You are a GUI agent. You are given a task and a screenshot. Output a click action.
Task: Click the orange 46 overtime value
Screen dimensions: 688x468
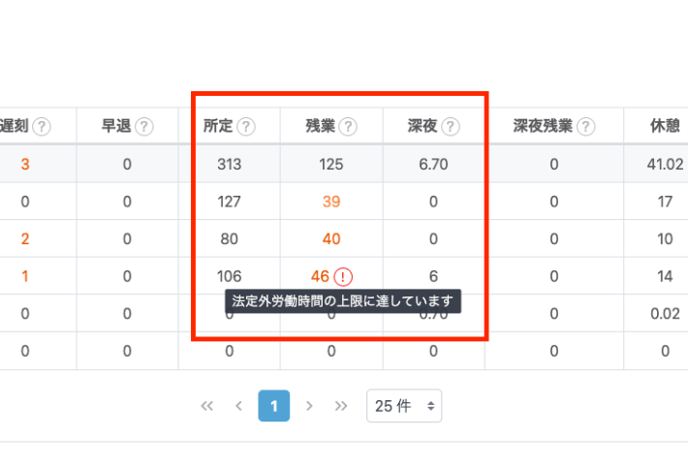pos(320,277)
